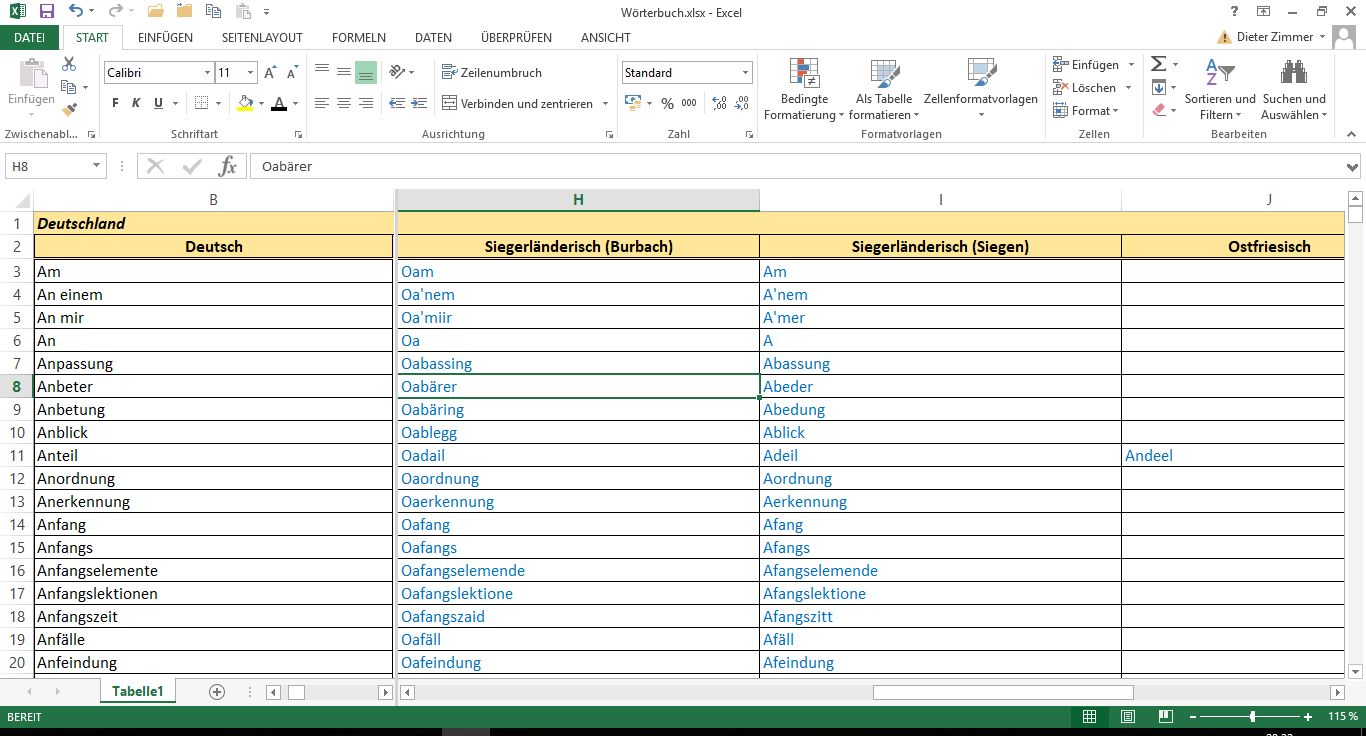Switch to the SEITENLAYOUT tab

coord(262,37)
